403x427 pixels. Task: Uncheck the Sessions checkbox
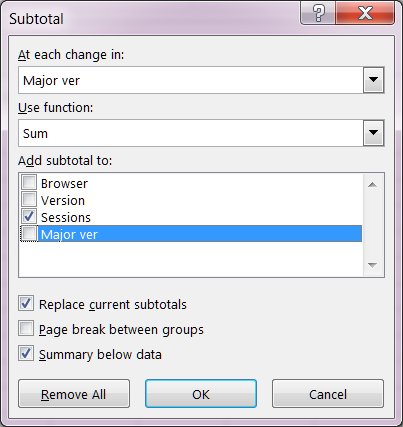click(29, 216)
